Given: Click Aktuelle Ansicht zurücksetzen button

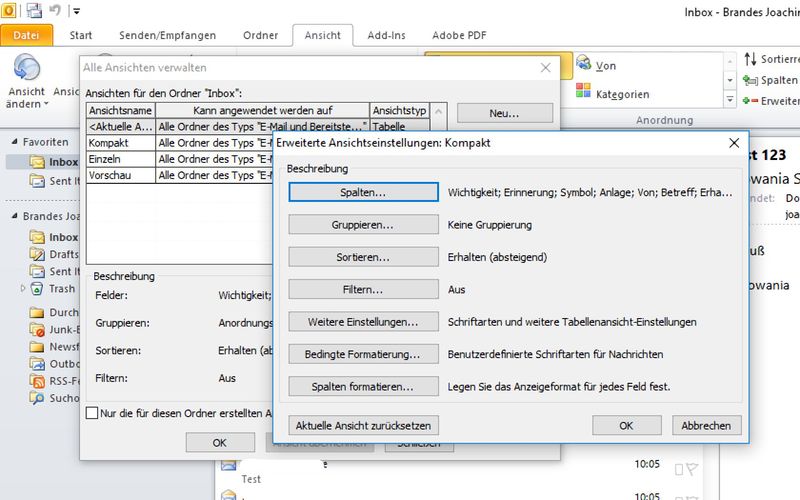Looking at the screenshot, I should tap(363, 426).
